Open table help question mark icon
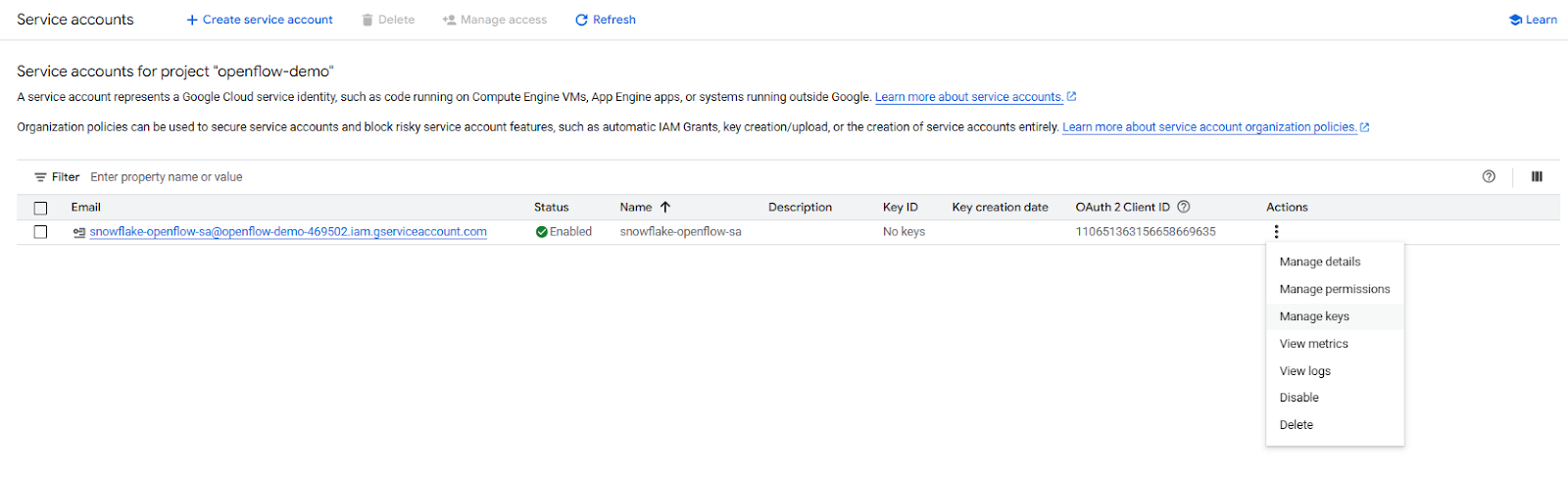This screenshot has height=477, width=1568. point(1489,176)
